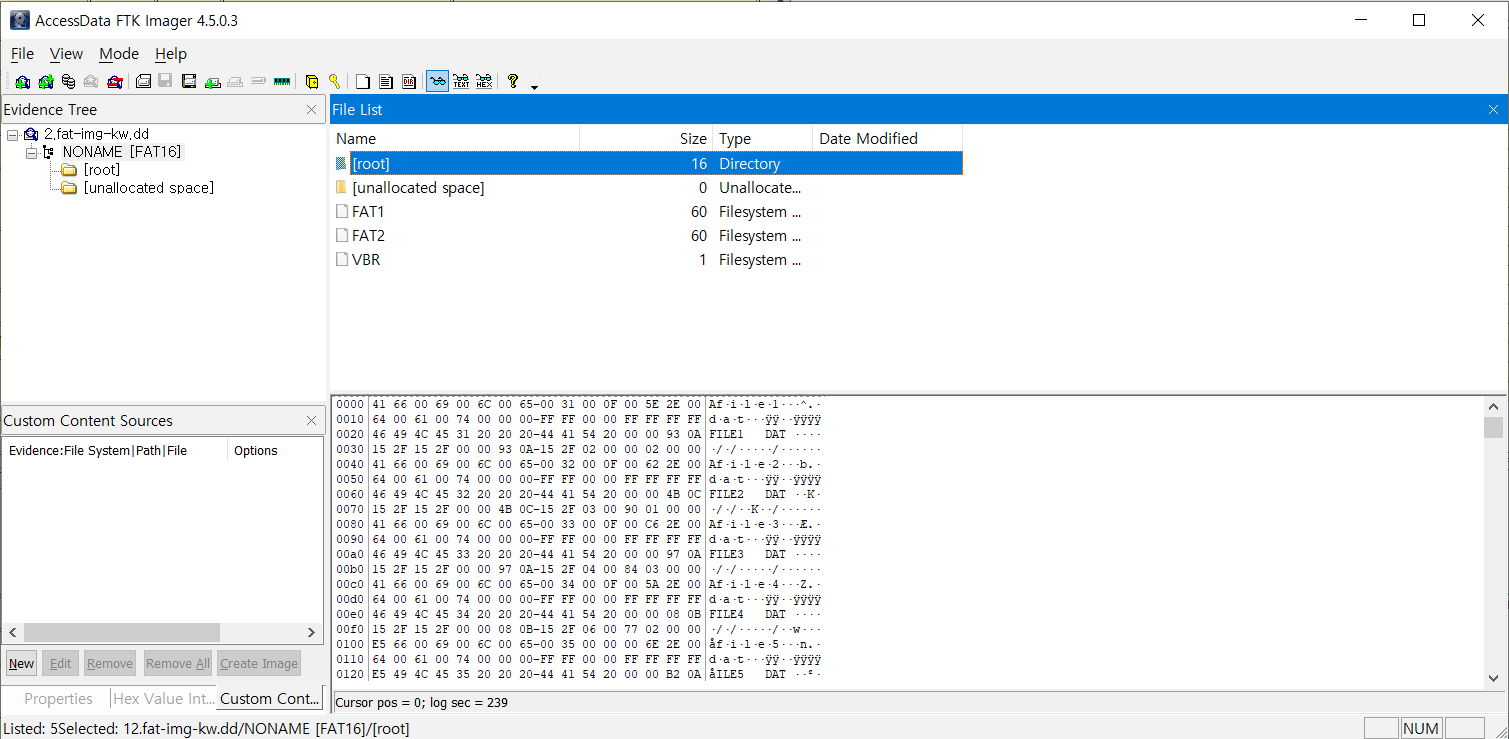Click the Create Image button
1509x739 pixels.
[259, 663]
